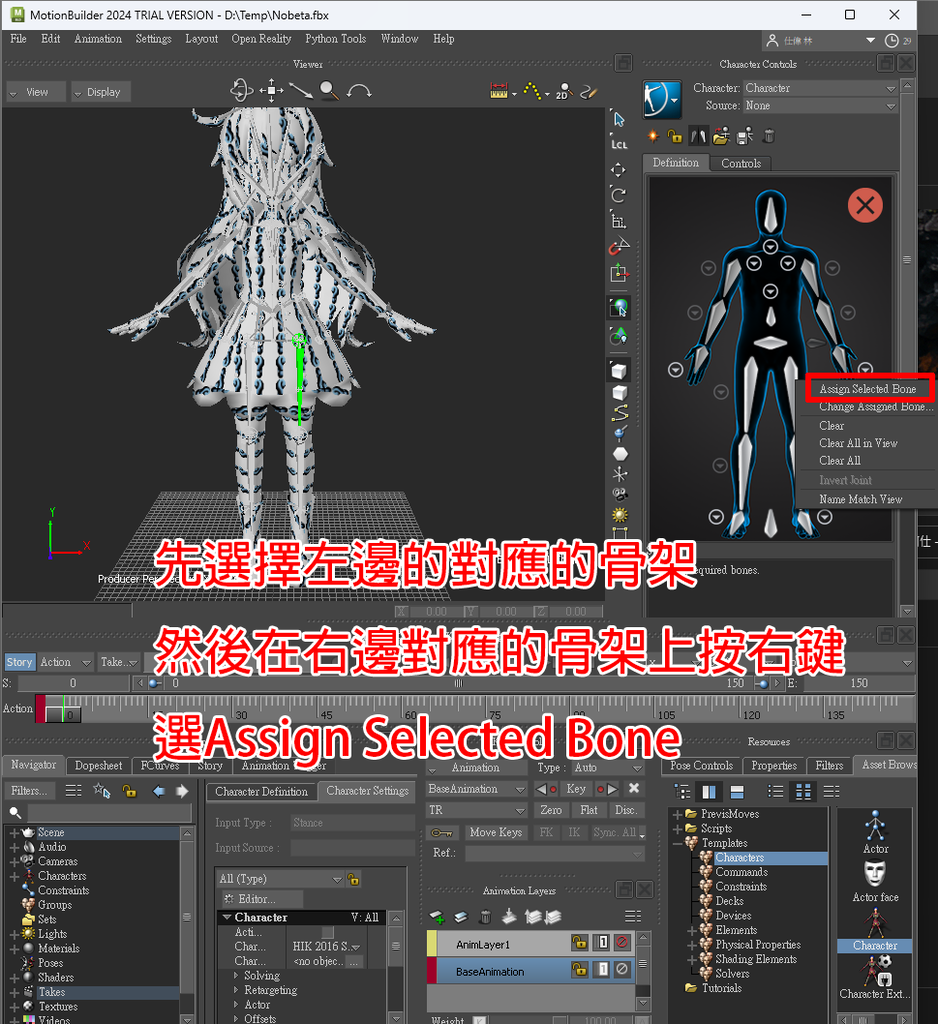Image resolution: width=938 pixels, height=1024 pixels.
Task: Click the Zero button
Action: 551,810
